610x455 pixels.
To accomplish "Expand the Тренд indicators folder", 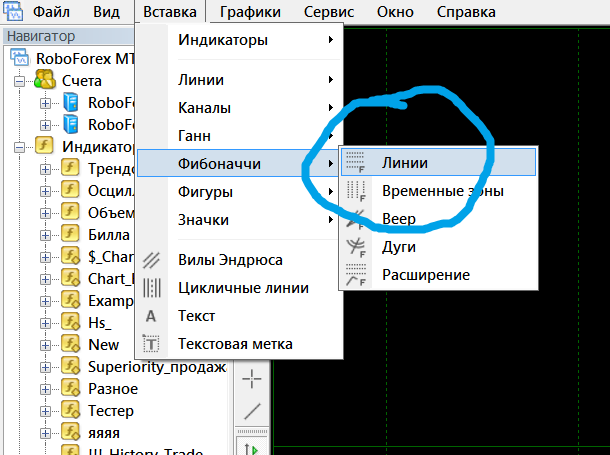I will (46, 169).
